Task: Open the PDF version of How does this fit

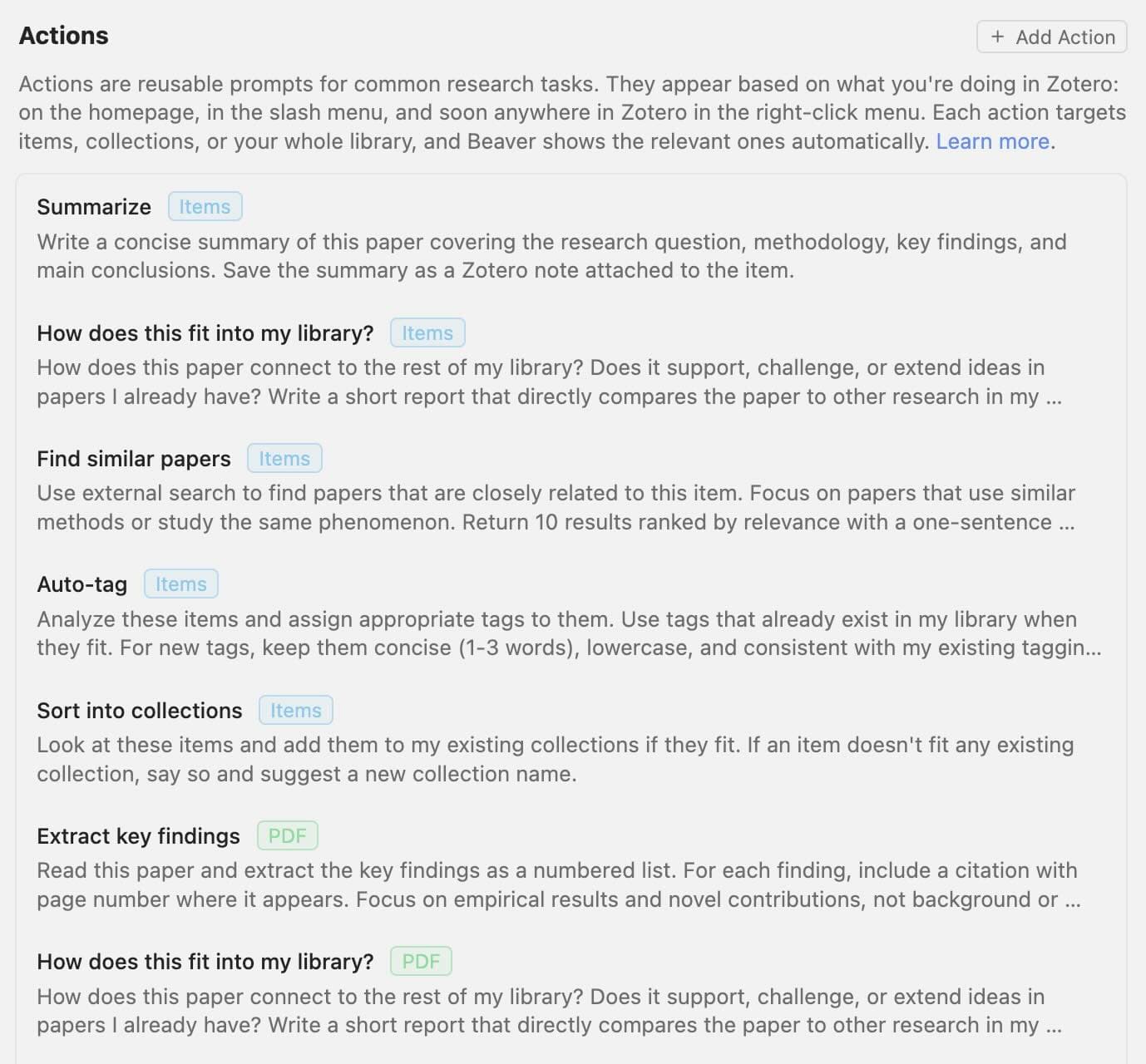Action: [x=204, y=961]
